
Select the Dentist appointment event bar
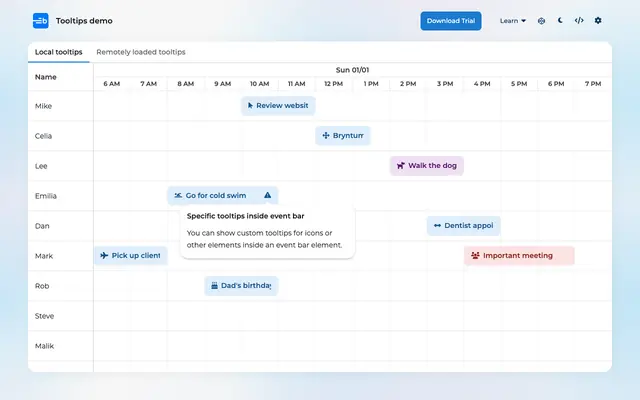point(464,226)
